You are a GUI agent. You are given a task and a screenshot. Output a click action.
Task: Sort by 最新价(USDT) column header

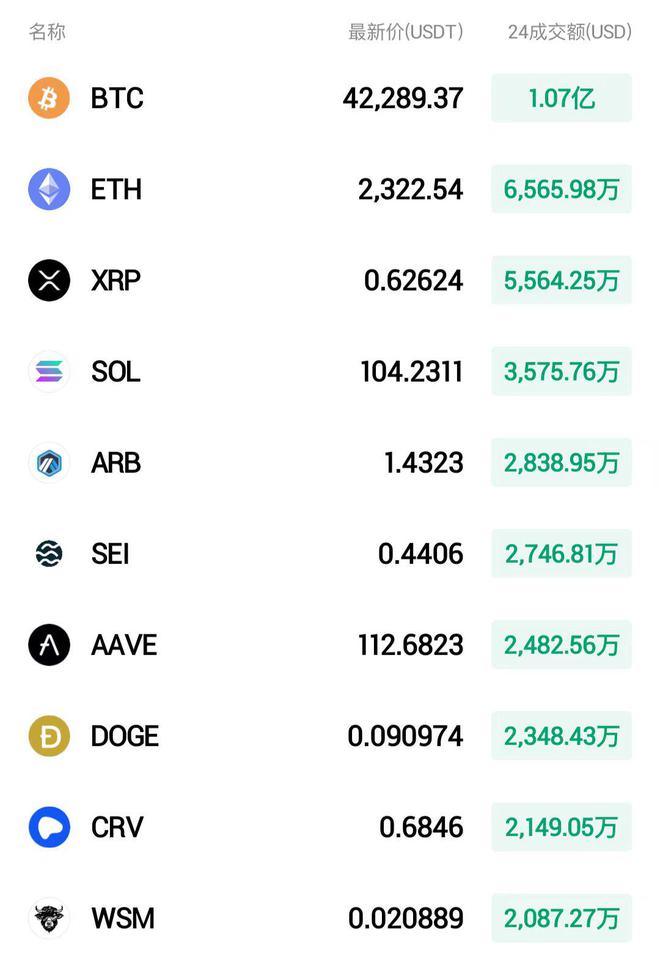point(405,32)
